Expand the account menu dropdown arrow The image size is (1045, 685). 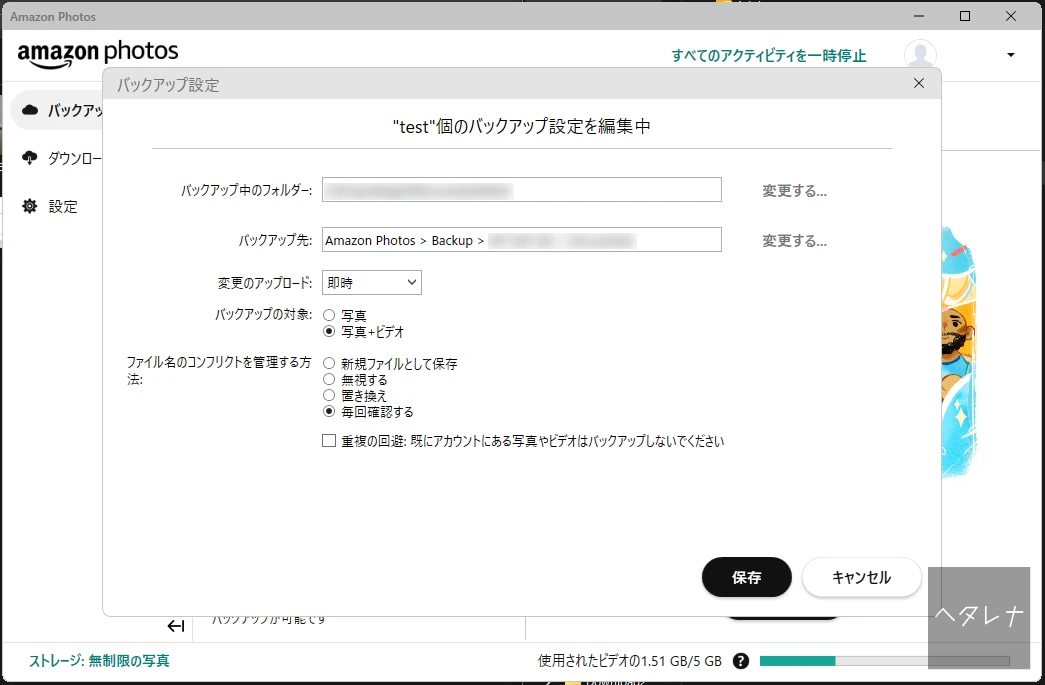(1010, 56)
